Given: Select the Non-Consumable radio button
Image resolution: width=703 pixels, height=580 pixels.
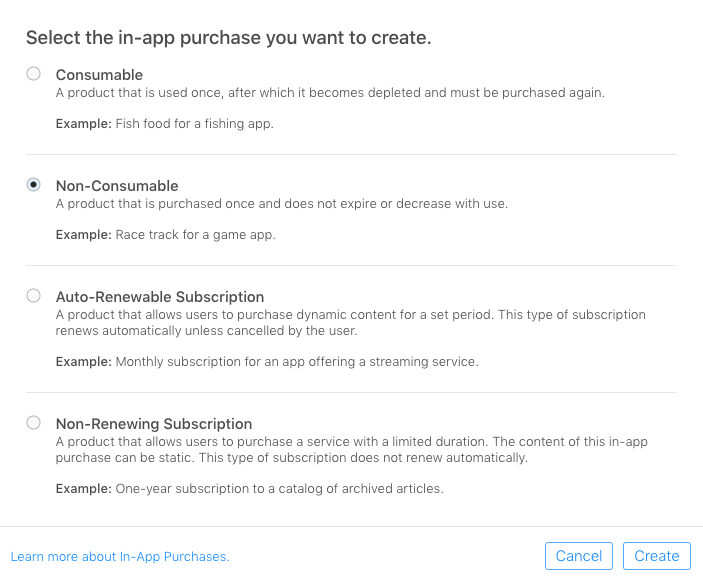Looking at the screenshot, I should point(34,185).
